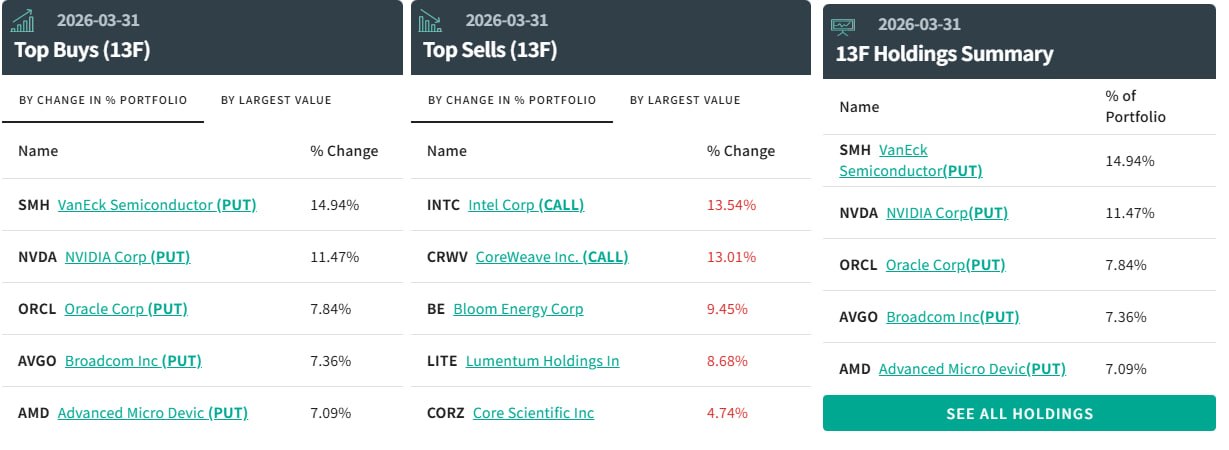Click the Top Sells declining chart icon
This screenshot has height=450, width=1229.
click(x=431, y=21)
